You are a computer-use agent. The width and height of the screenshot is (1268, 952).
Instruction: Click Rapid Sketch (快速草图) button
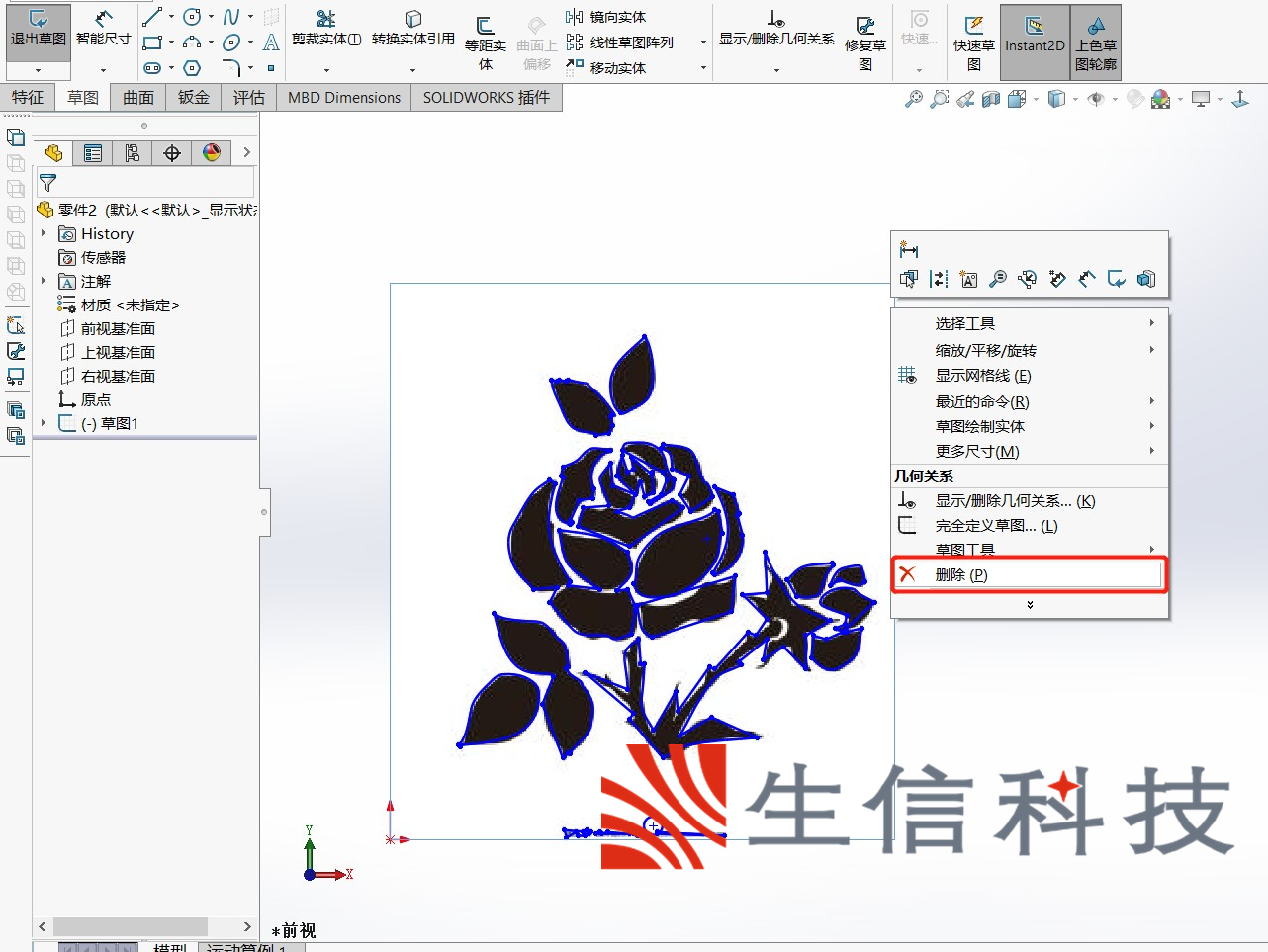(974, 43)
